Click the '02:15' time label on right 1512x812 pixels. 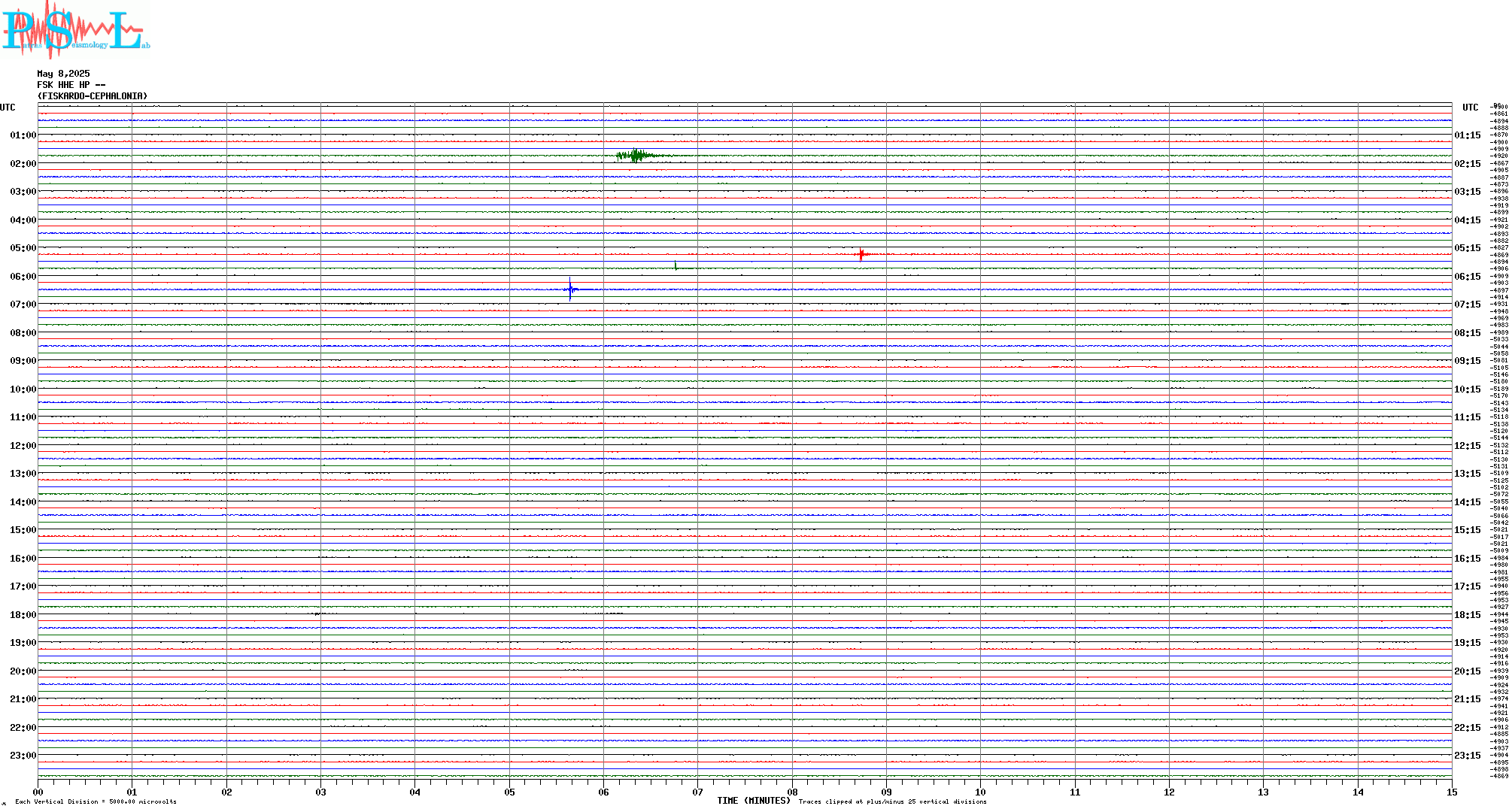point(1468,164)
